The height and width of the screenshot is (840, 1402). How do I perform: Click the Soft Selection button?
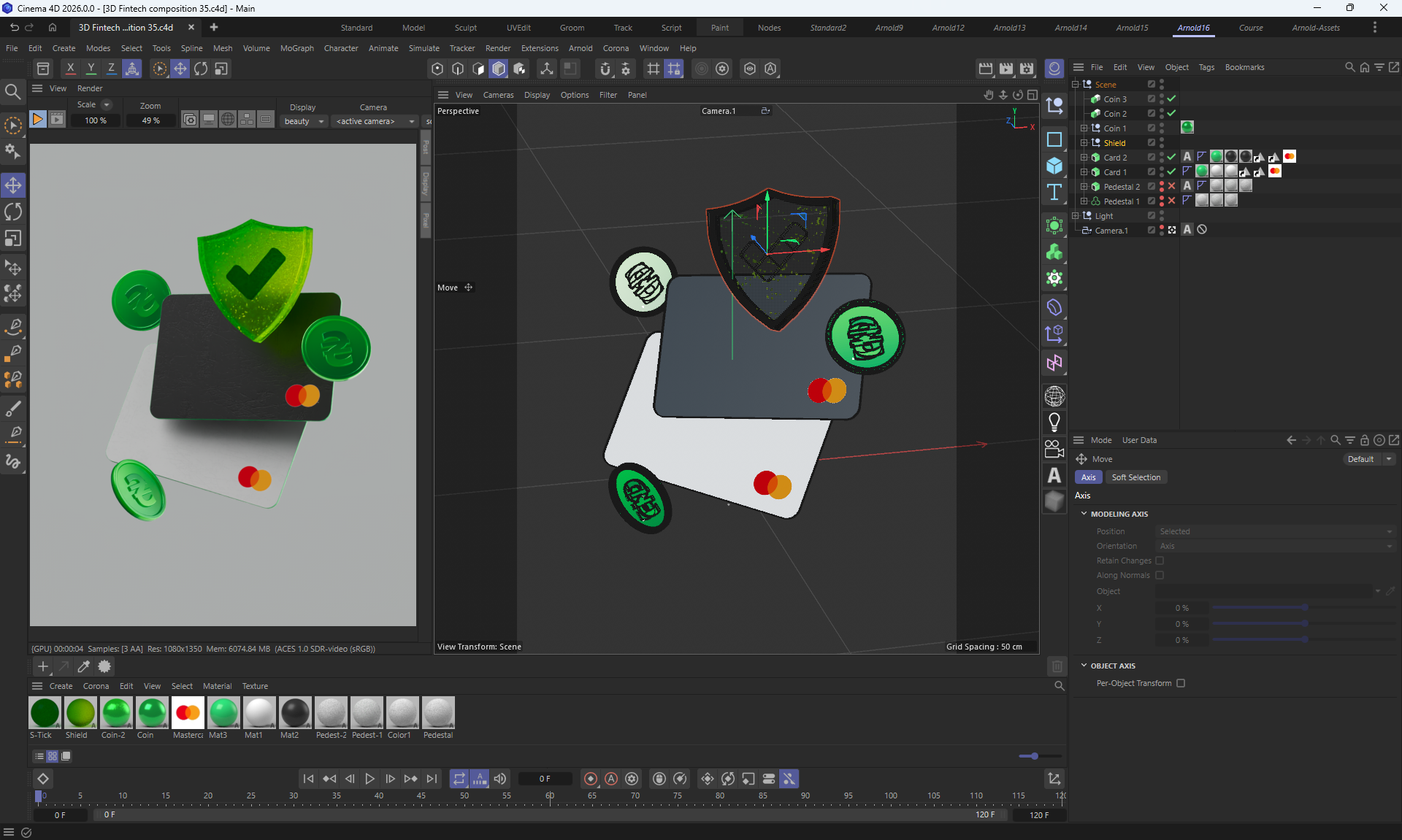click(1135, 477)
